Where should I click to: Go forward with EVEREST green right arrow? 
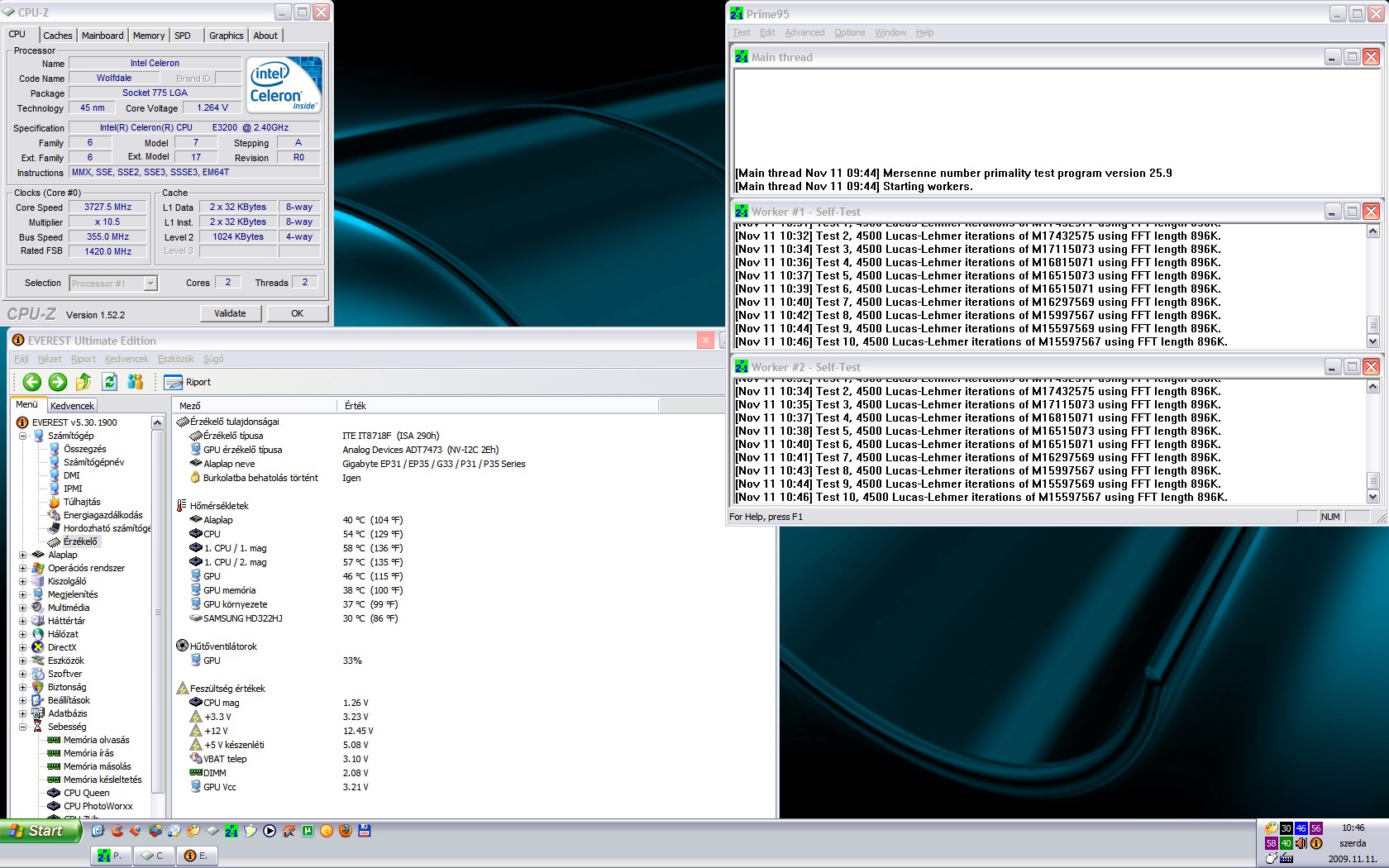click(x=58, y=382)
